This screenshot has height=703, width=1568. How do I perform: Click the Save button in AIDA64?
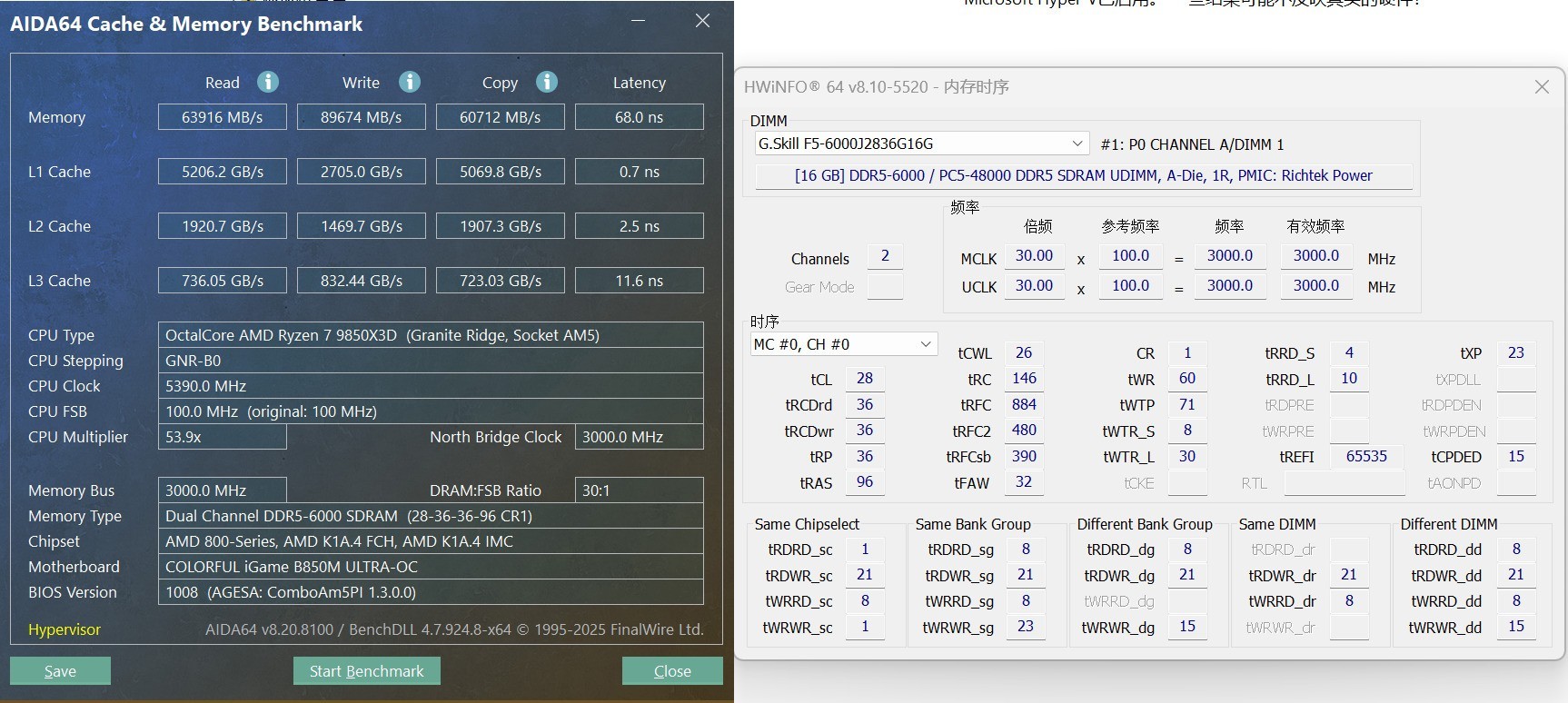click(x=60, y=670)
